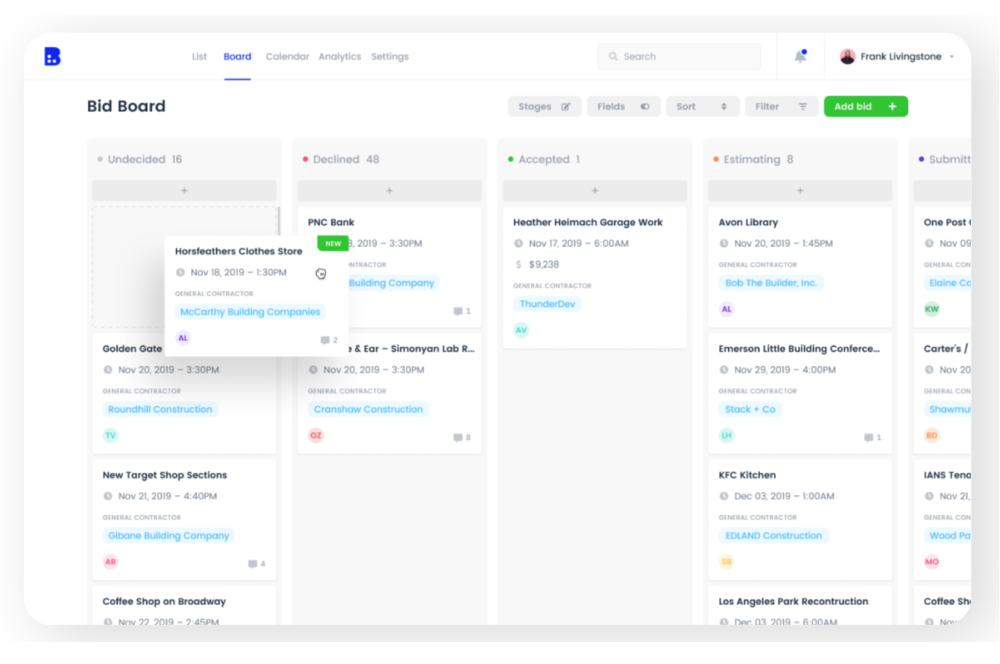
Task: Click the Horsefeathers Clothes Store card title
Action: (x=239, y=251)
